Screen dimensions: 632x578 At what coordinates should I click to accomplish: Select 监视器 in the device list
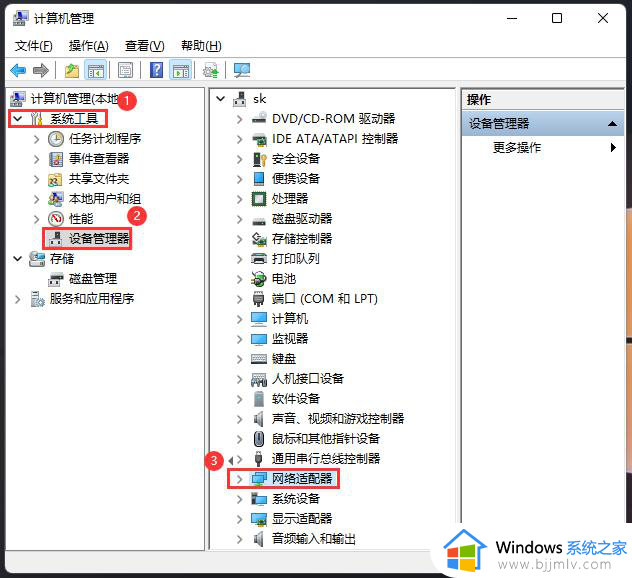[290, 339]
